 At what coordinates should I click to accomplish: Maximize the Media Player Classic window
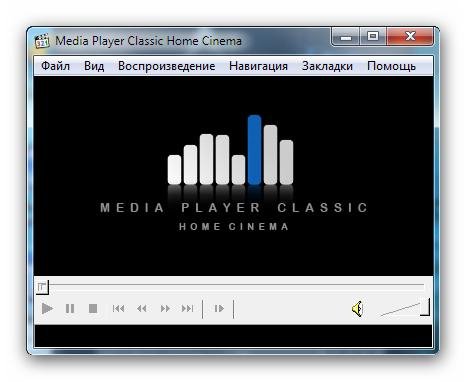(x=373, y=36)
